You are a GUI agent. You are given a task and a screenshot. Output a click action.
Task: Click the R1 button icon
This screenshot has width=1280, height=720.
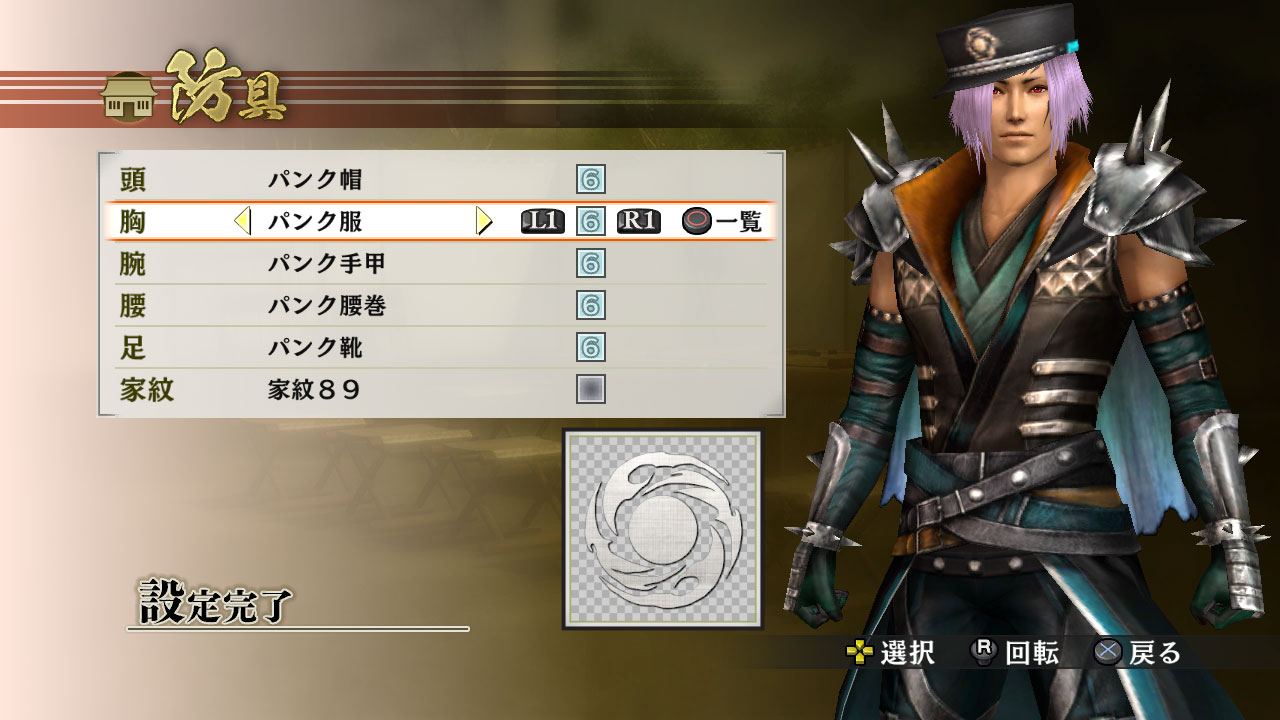point(639,221)
